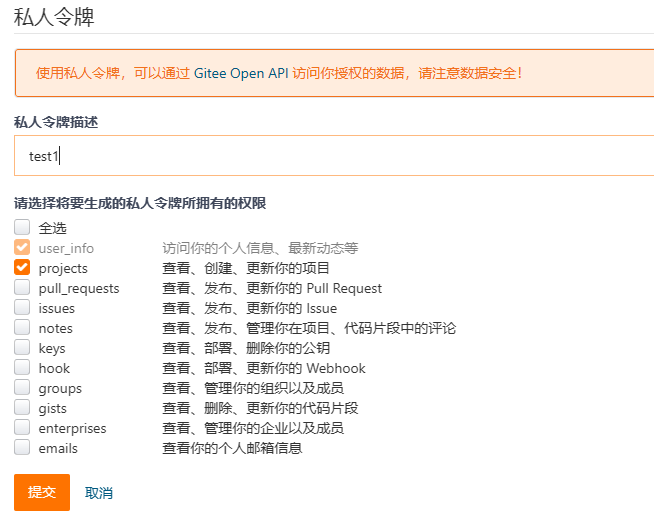This screenshot has height=529, width=654.
Task: Toggle the groups permission checkbox
Action: tap(22, 388)
